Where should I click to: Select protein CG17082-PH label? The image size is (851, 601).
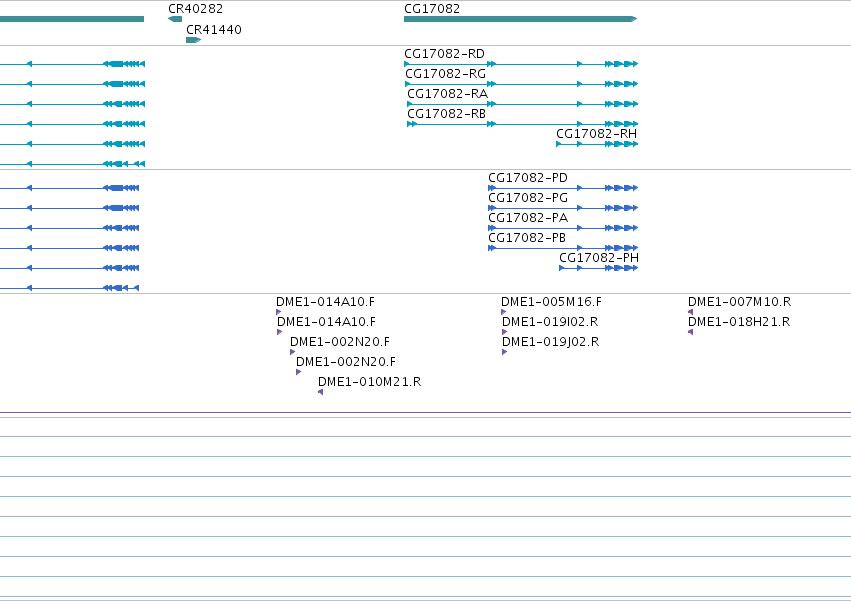pyautogui.click(x=599, y=258)
